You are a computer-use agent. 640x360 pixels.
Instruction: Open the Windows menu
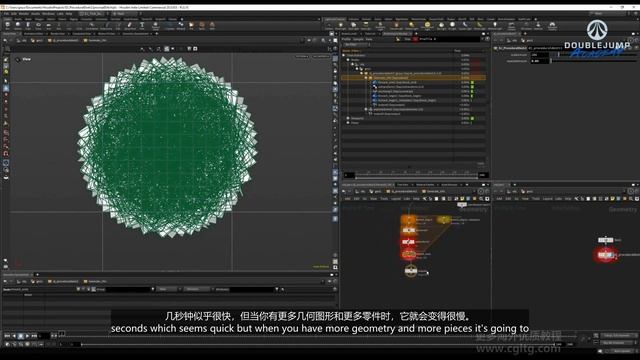tap(48, 13)
